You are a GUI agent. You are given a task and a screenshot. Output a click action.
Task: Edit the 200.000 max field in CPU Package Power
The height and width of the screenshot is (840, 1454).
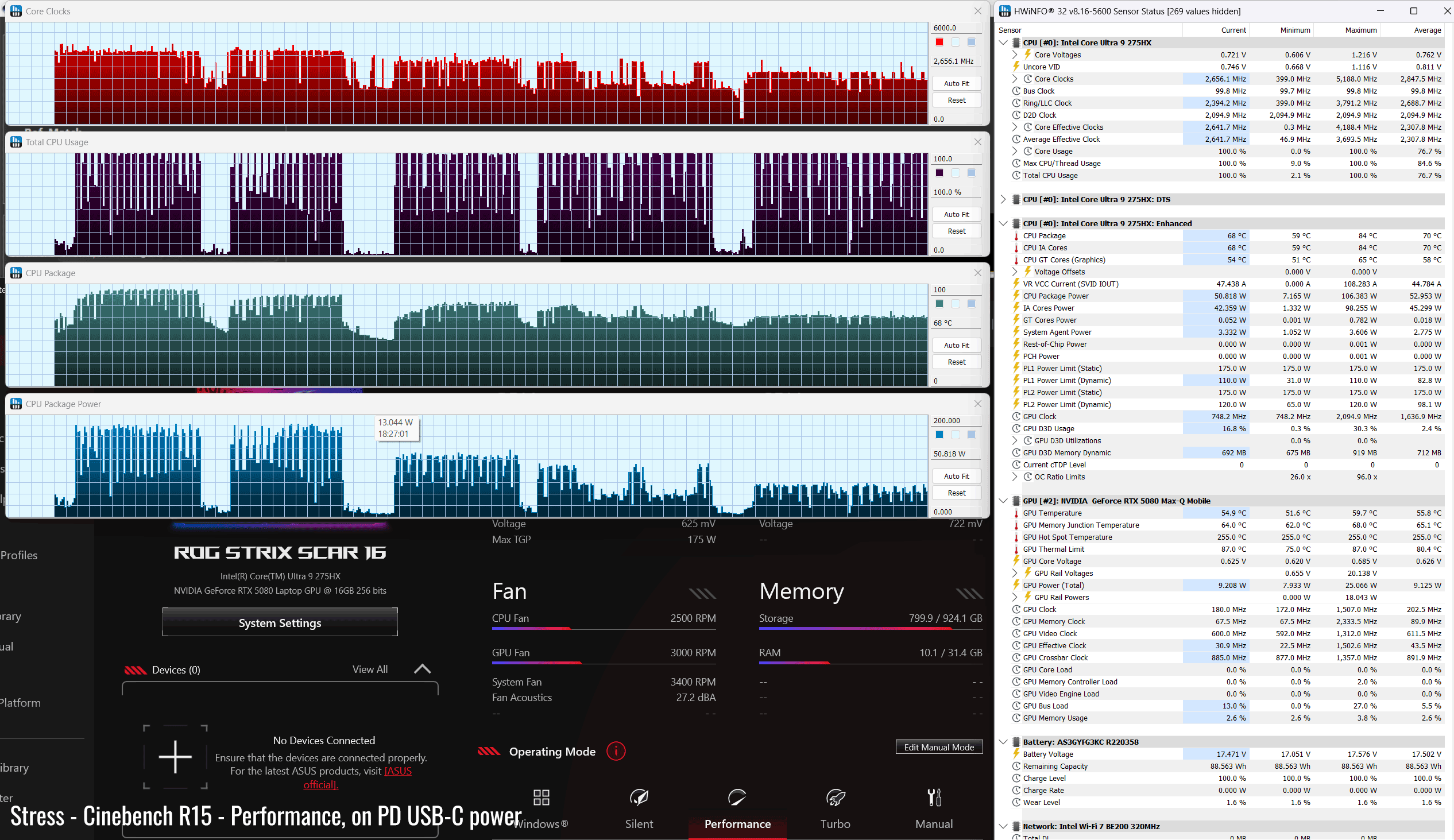[x=956, y=421]
